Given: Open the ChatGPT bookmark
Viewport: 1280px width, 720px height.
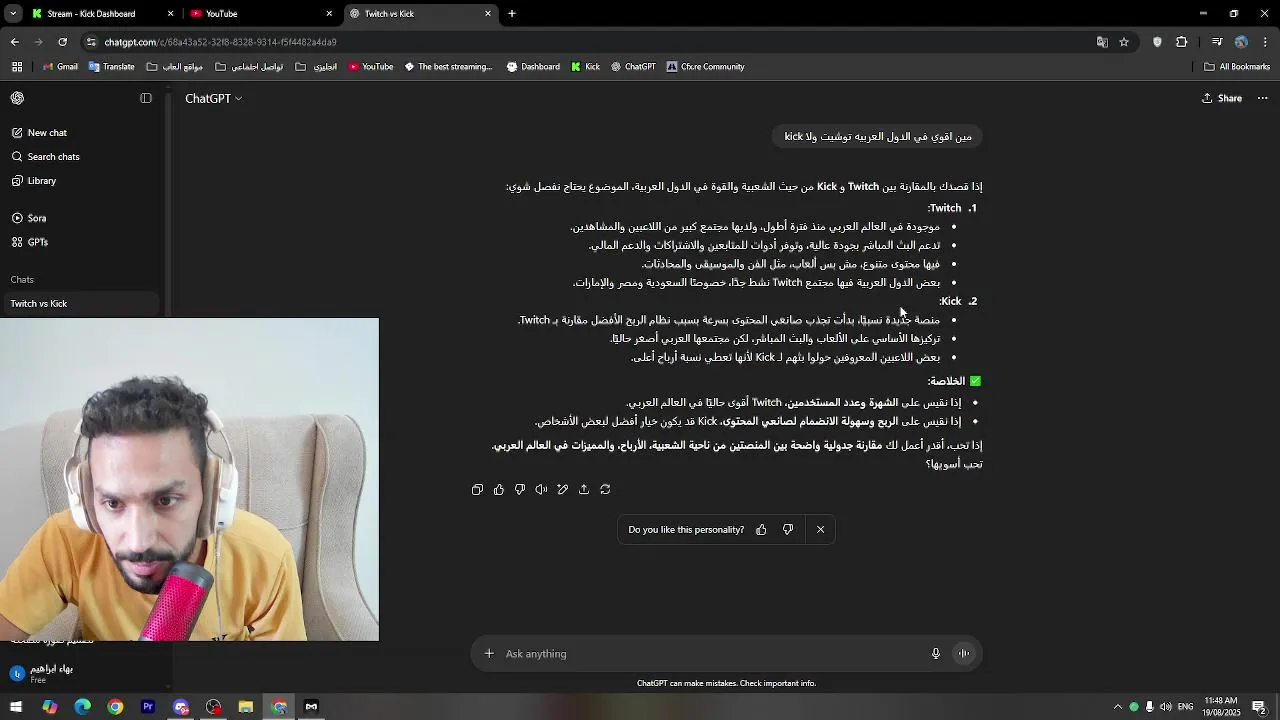Looking at the screenshot, I should click(633, 67).
